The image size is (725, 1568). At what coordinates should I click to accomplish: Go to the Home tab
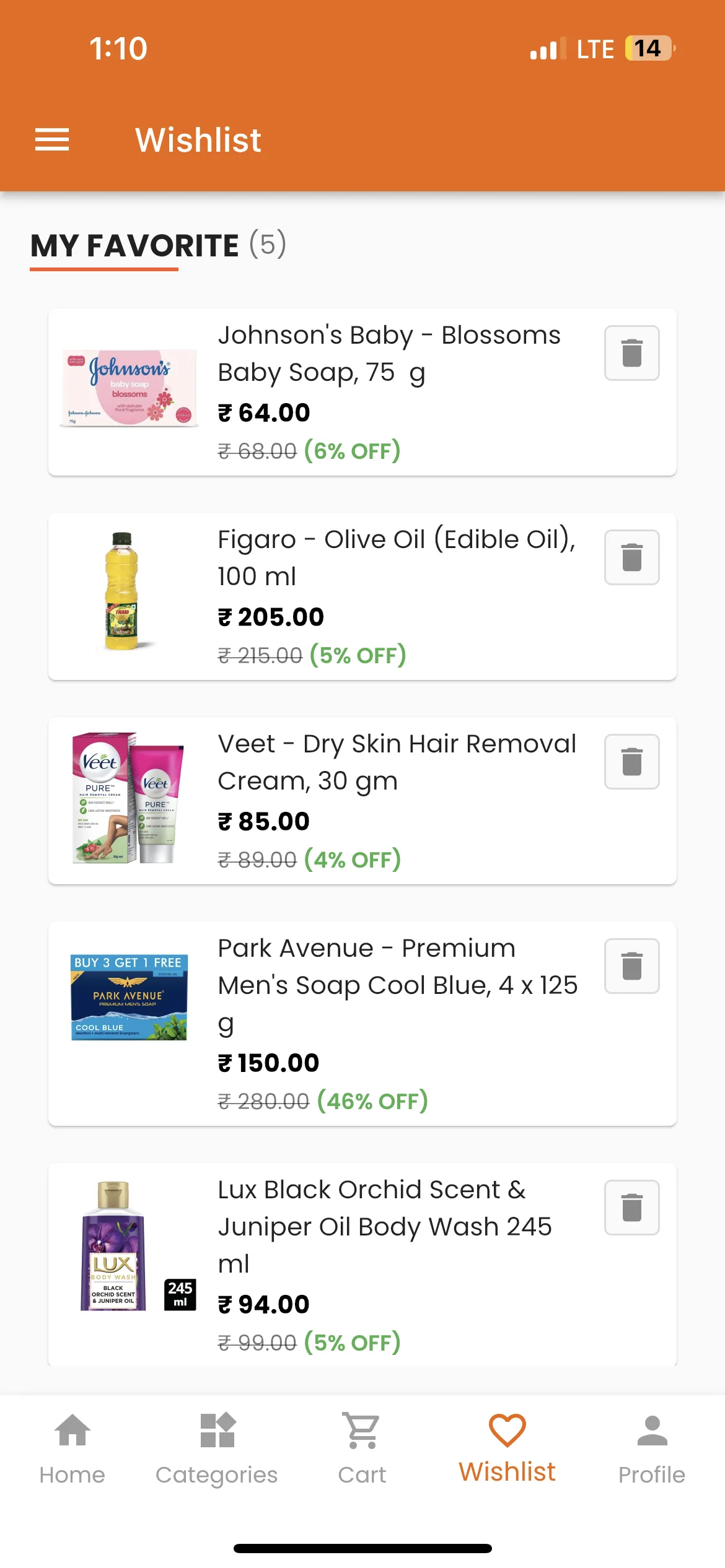(72, 1449)
